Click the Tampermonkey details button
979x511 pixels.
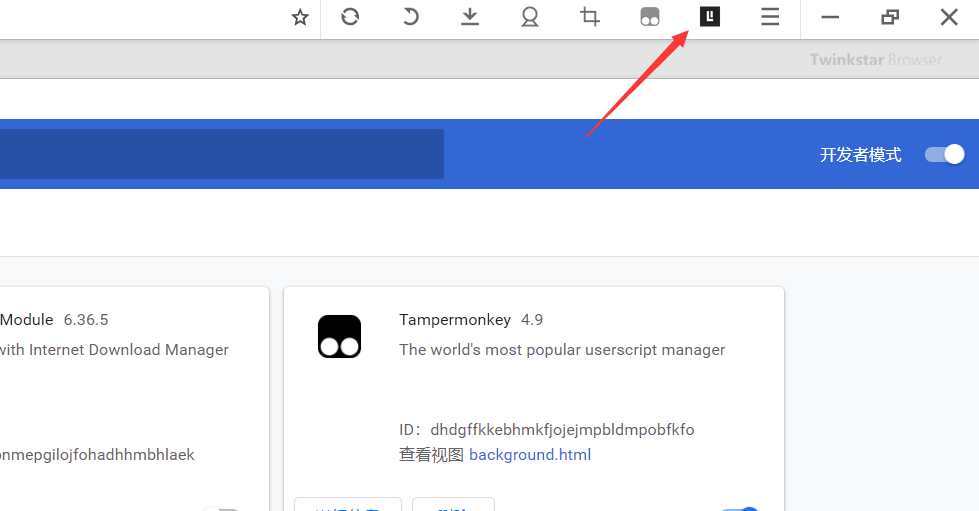pyautogui.click(x=348, y=505)
